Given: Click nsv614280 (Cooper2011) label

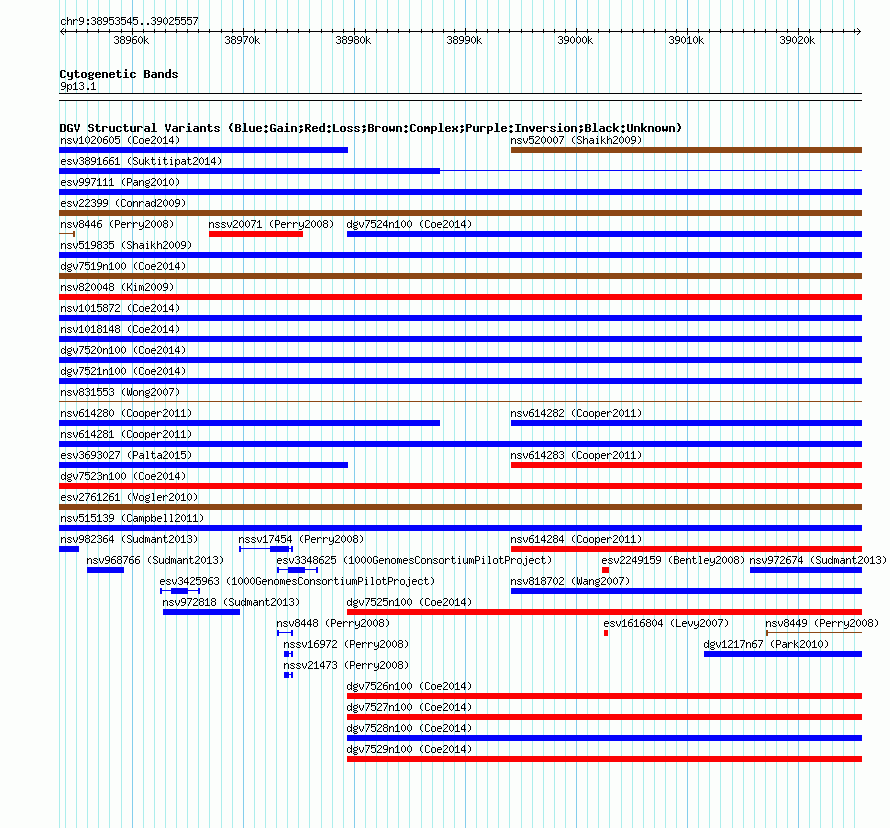Looking at the screenshot, I should 126,413.
